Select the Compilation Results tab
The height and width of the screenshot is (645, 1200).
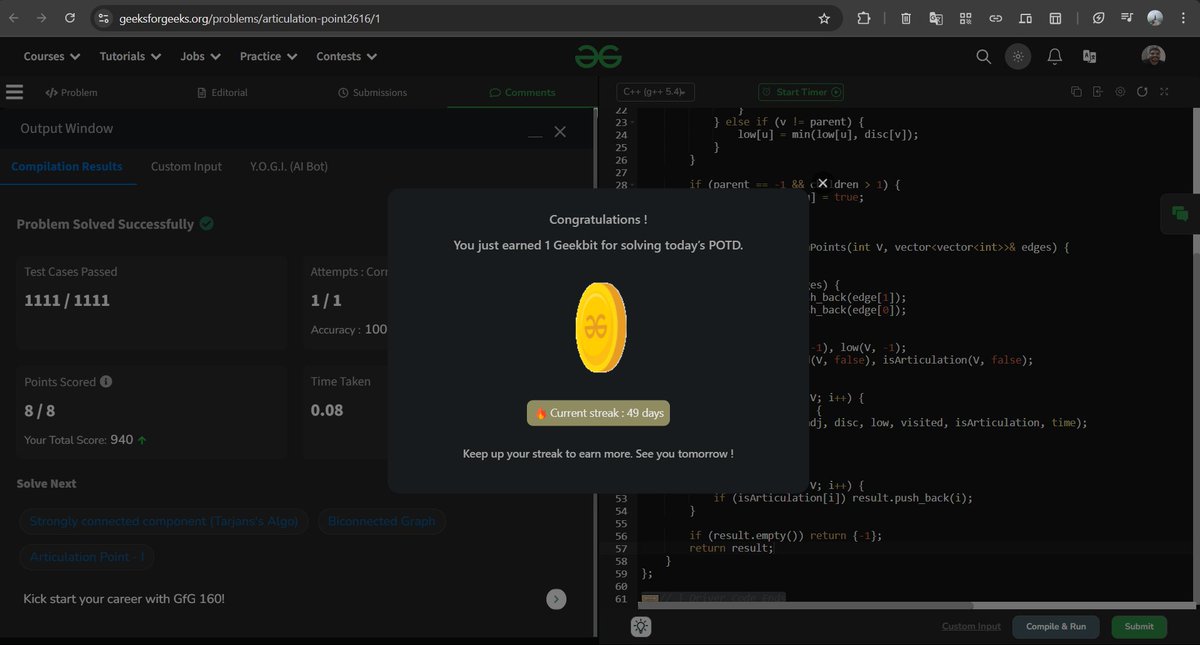(67, 166)
